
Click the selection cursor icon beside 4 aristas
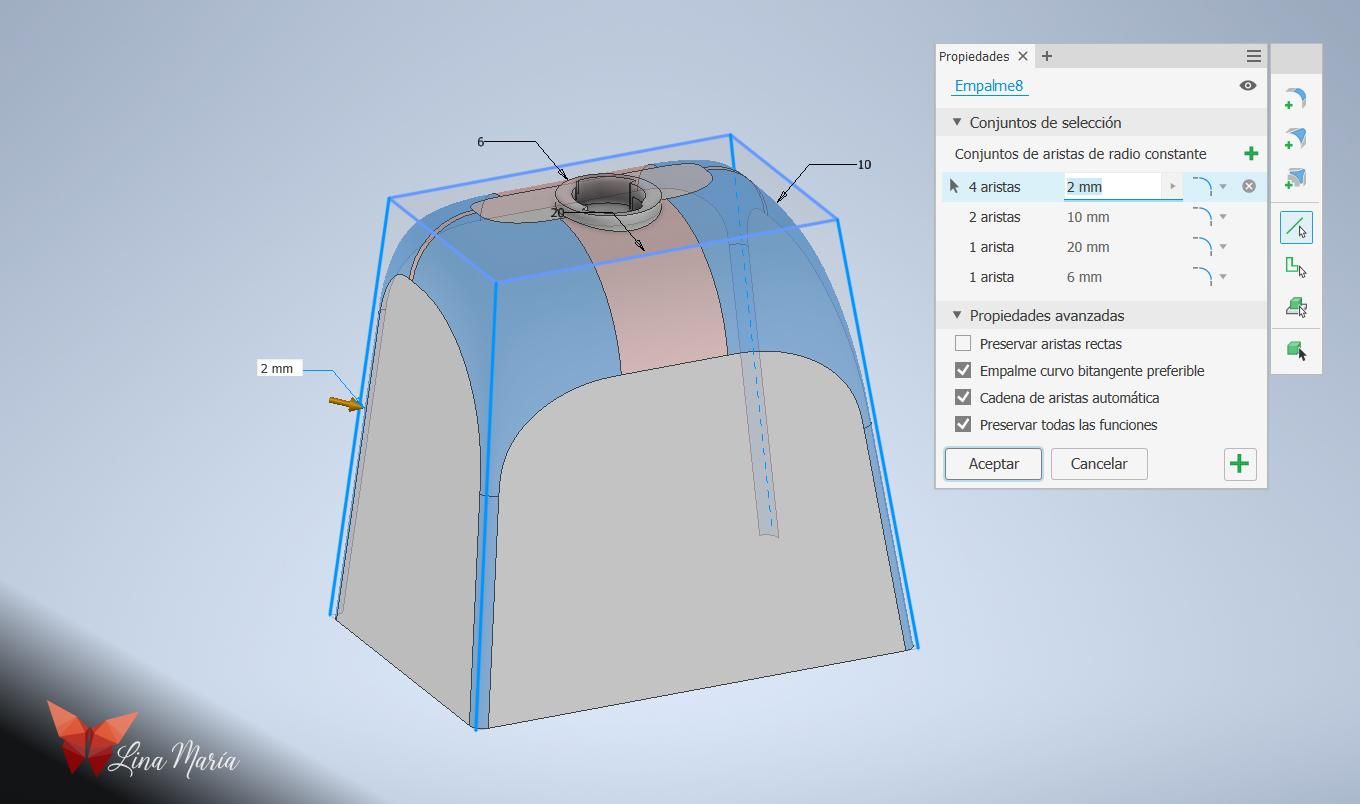pos(954,186)
